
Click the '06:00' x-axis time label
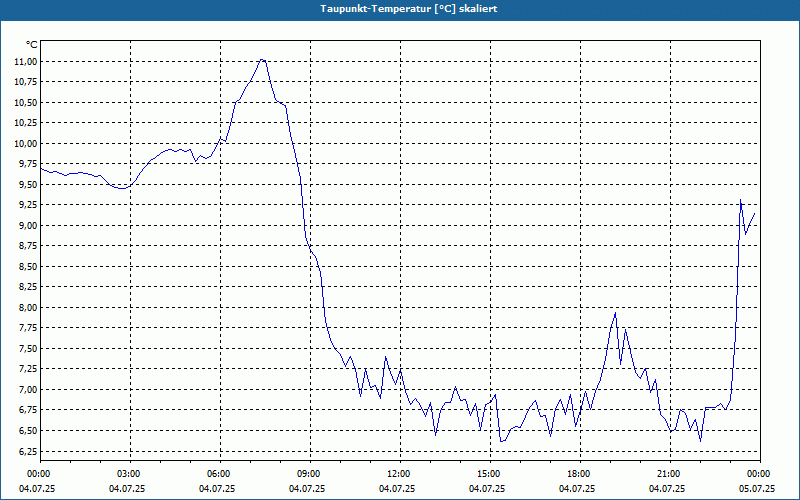[217, 474]
